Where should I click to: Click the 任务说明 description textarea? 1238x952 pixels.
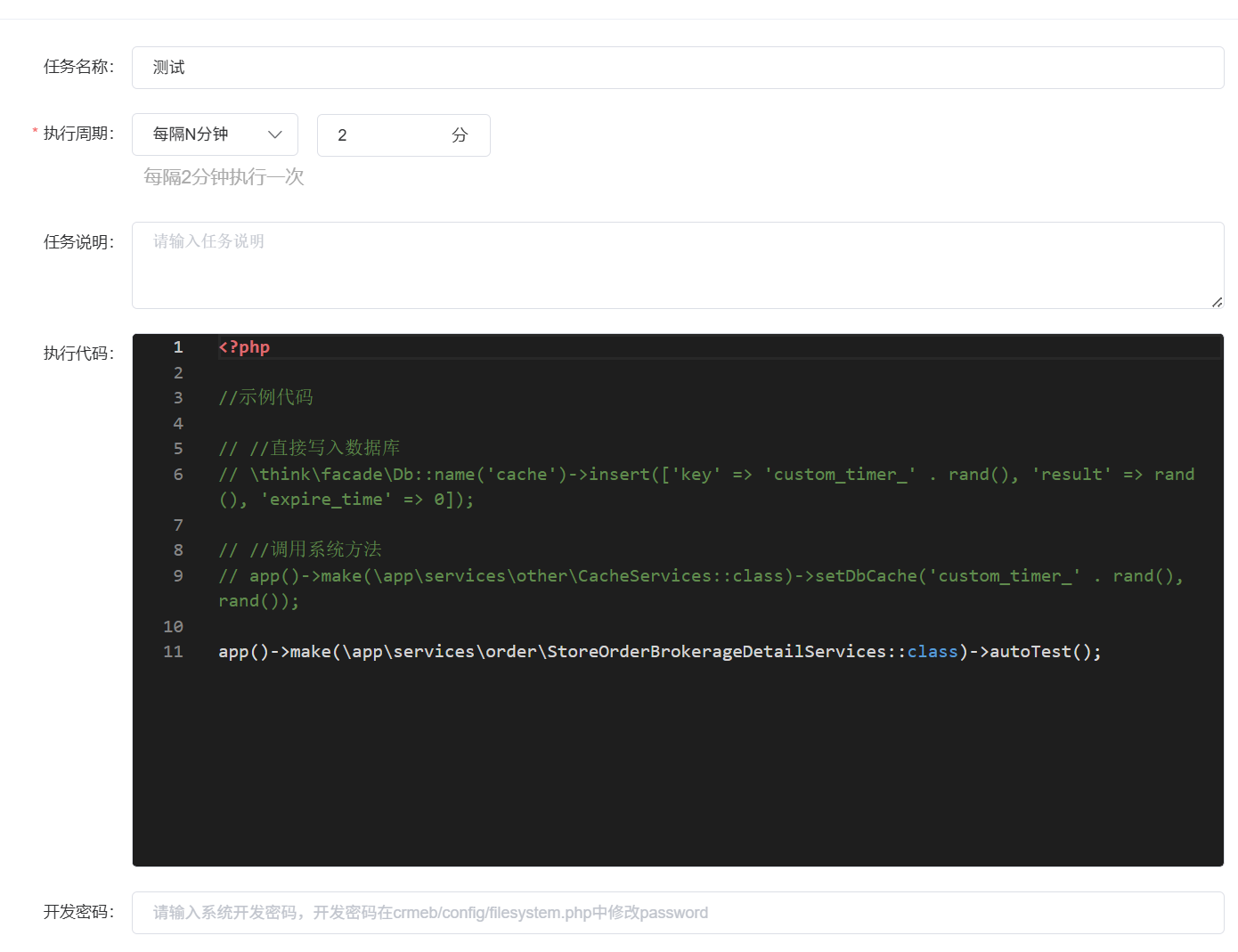click(x=677, y=264)
